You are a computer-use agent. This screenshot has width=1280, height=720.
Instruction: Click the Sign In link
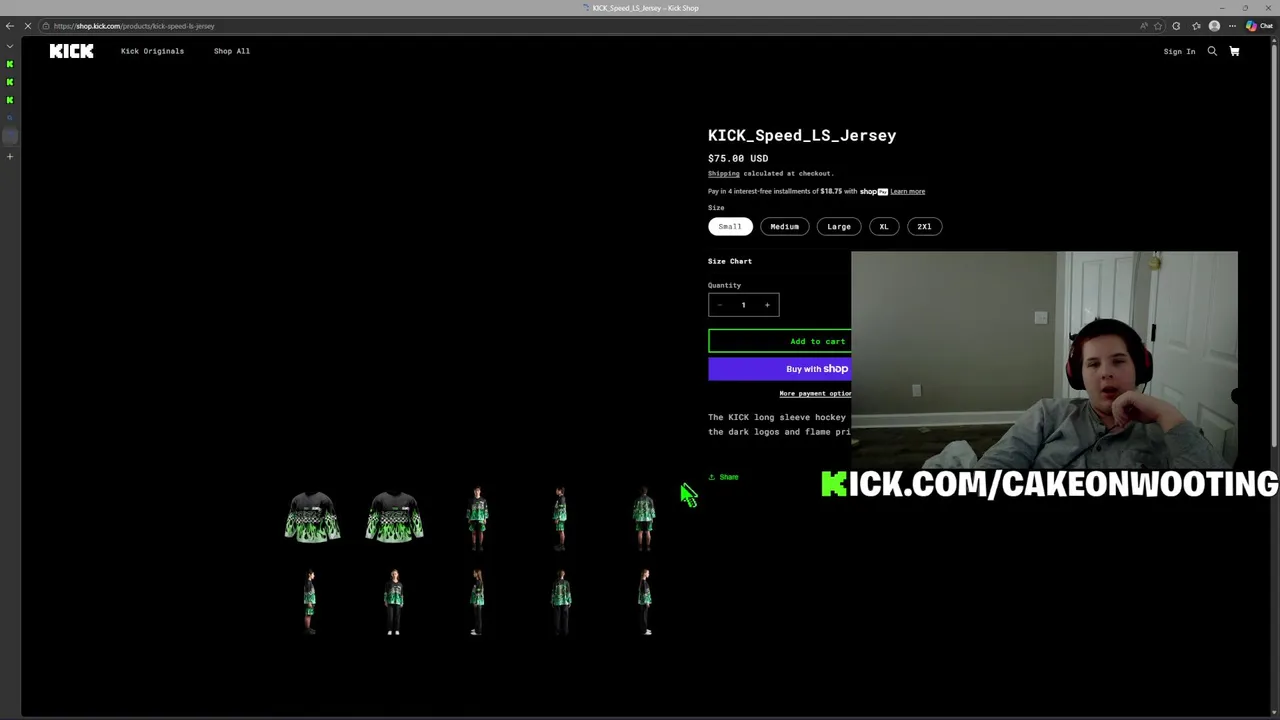point(1179,51)
